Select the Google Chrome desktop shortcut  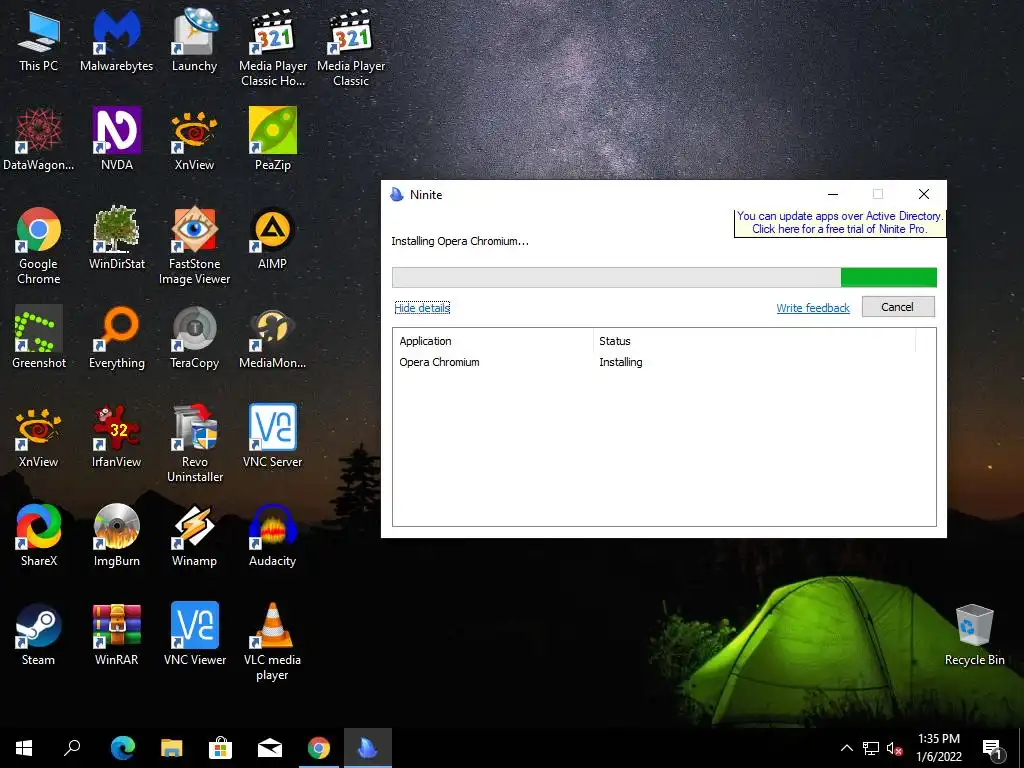point(39,246)
